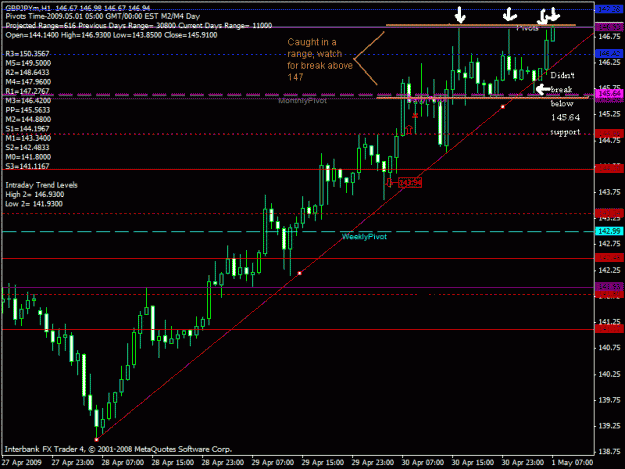
Task: Click the magenta 145.64 price tag
Action: pyautogui.click(x=609, y=94)
